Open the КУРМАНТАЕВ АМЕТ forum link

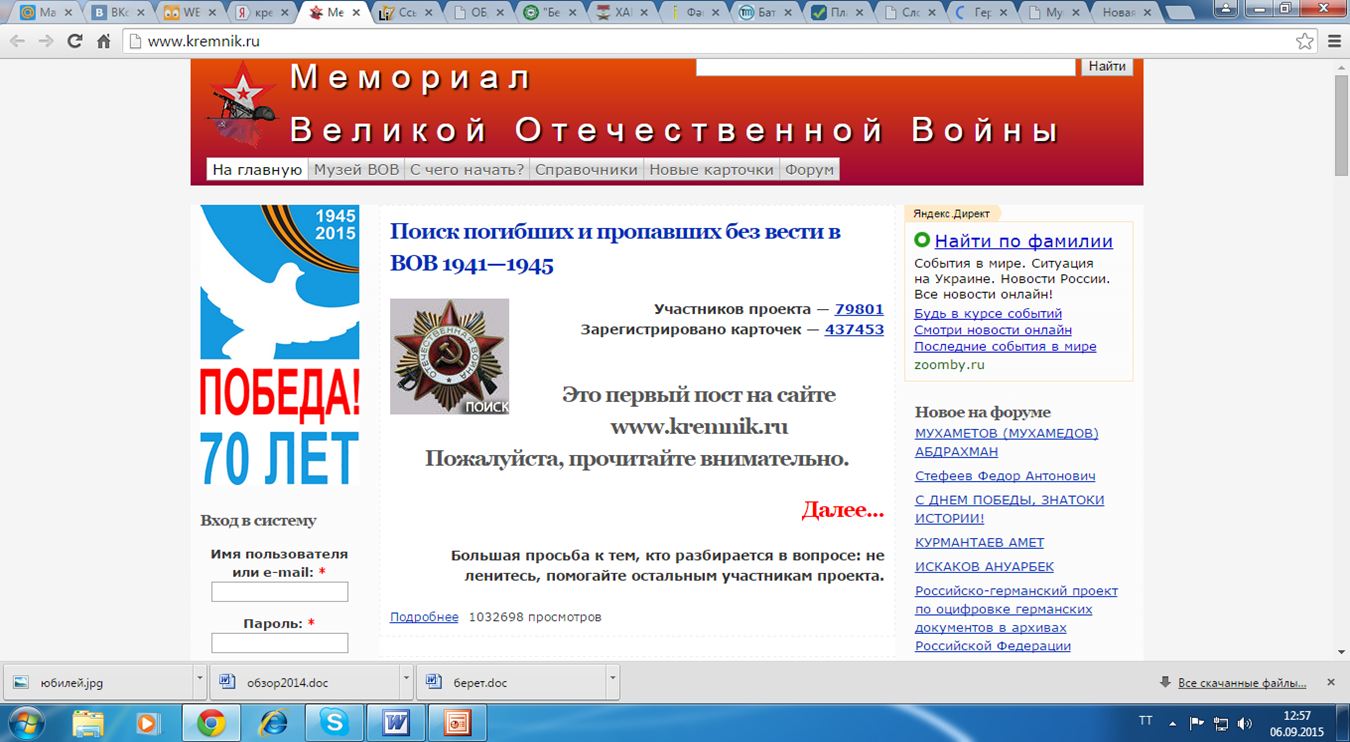[x=979, y=542]
